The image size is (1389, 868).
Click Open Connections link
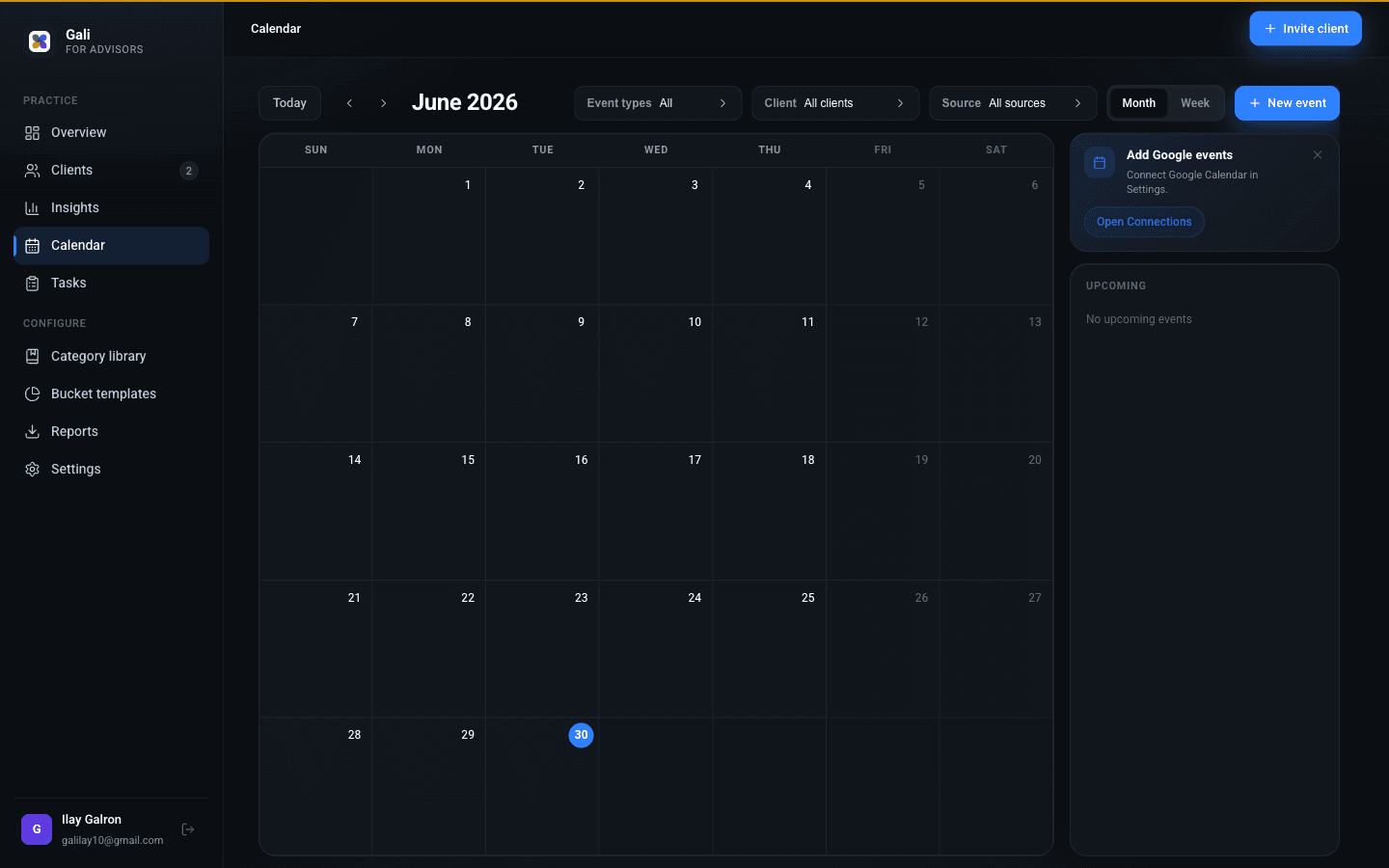pyautogui.click(x=1144, y=222)
